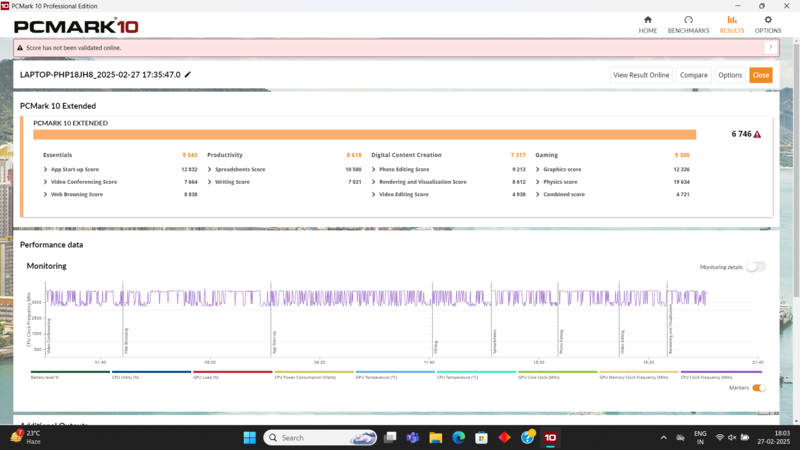Click the orange PCMark 10 Extended score bar

364,134
